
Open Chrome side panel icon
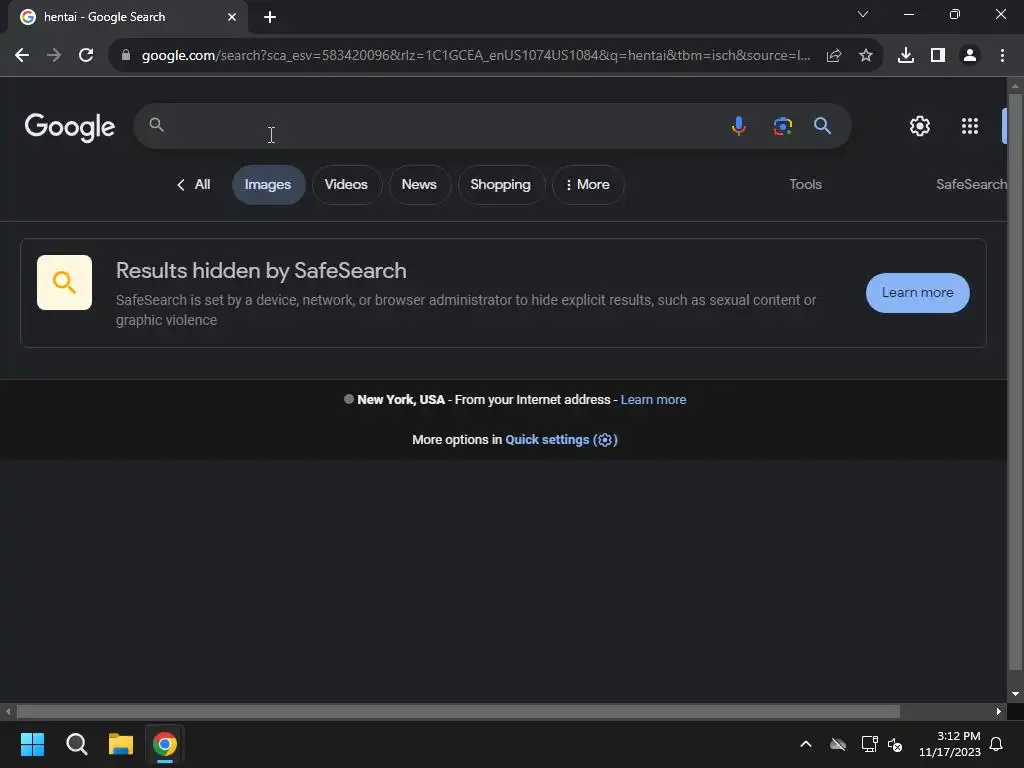(x=938, y=56)
